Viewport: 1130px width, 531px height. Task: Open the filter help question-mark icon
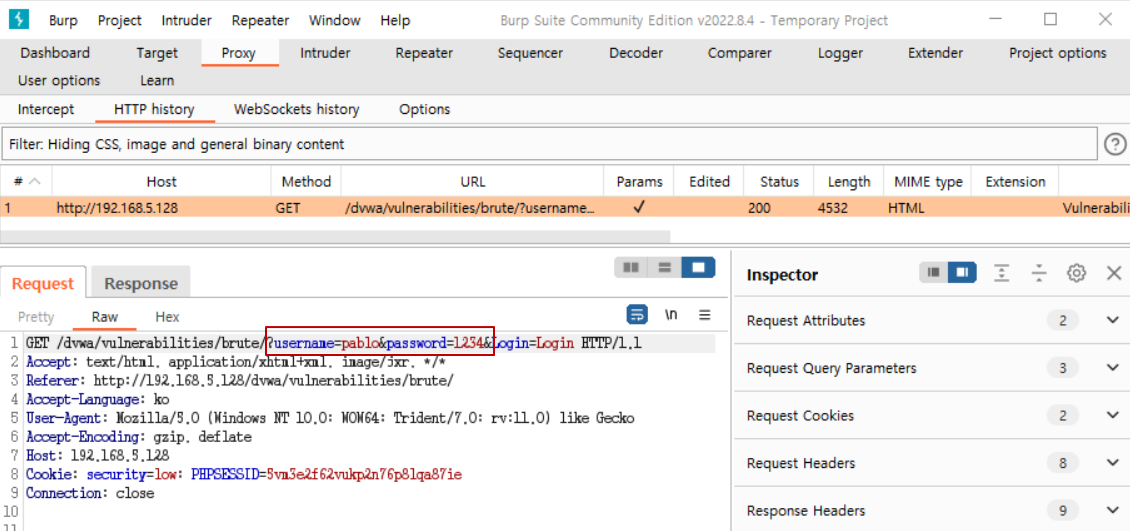[1115, 144]
